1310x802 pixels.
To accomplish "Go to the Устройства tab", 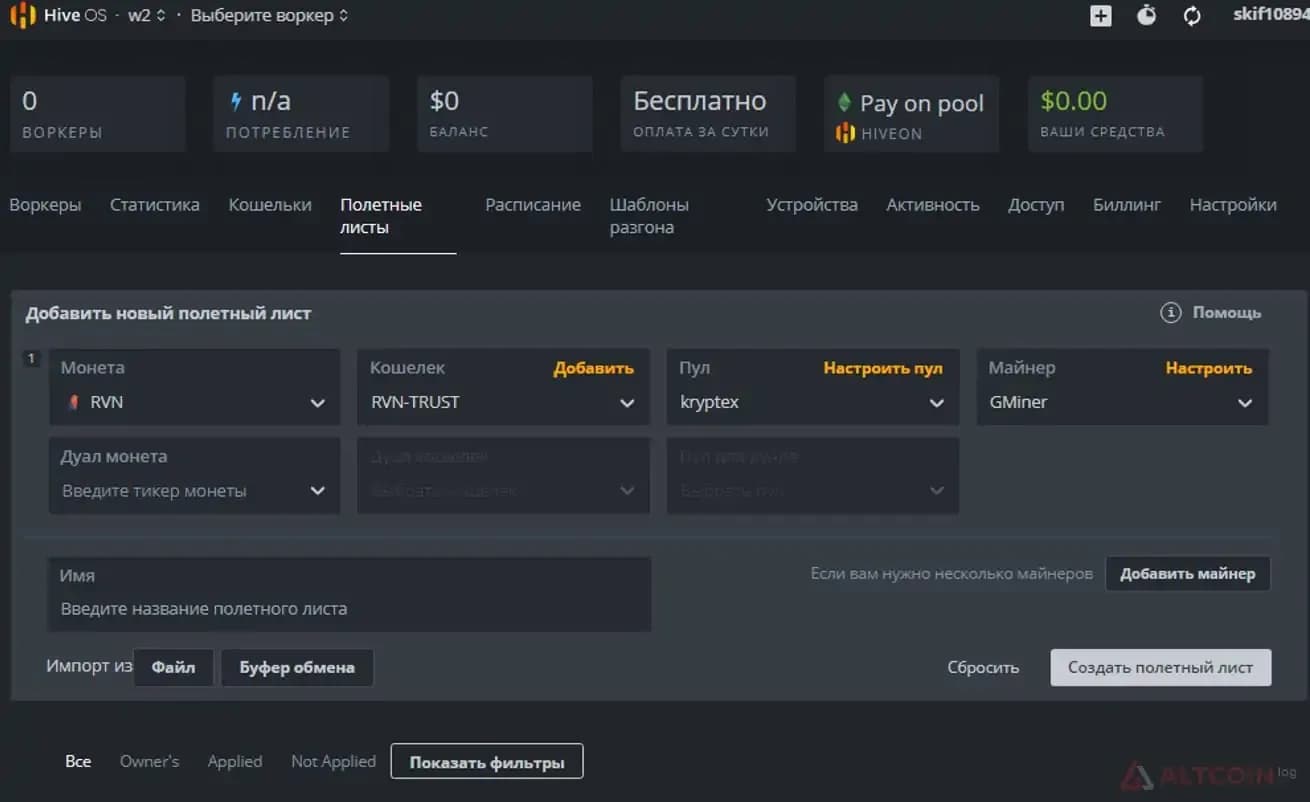I will pyautogui.click(x=812, y=205).
